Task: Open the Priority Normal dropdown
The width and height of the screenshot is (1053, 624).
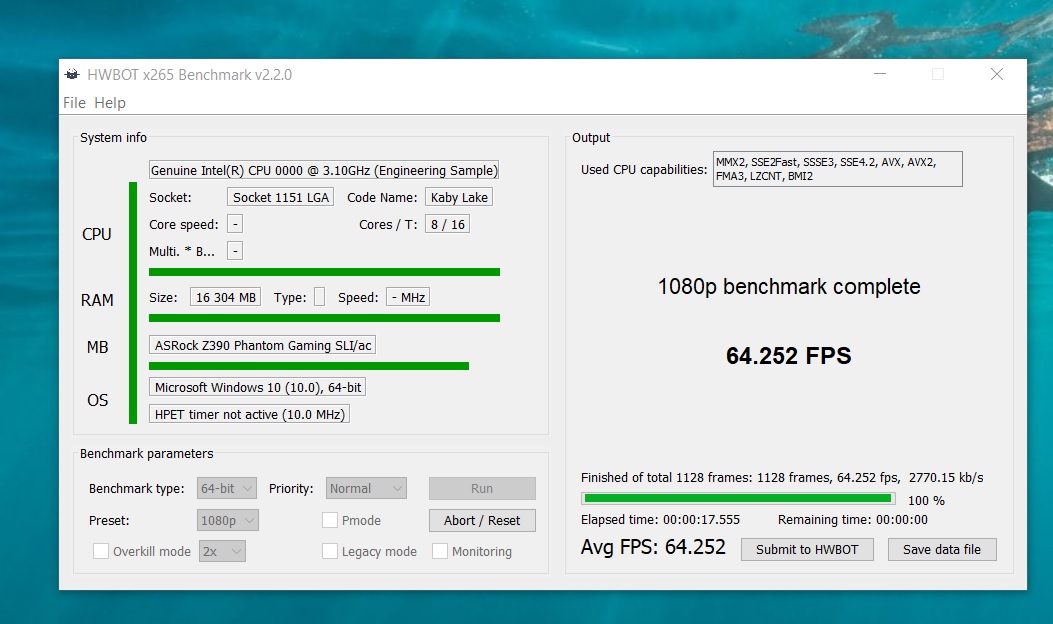Action: click(366, 488)
